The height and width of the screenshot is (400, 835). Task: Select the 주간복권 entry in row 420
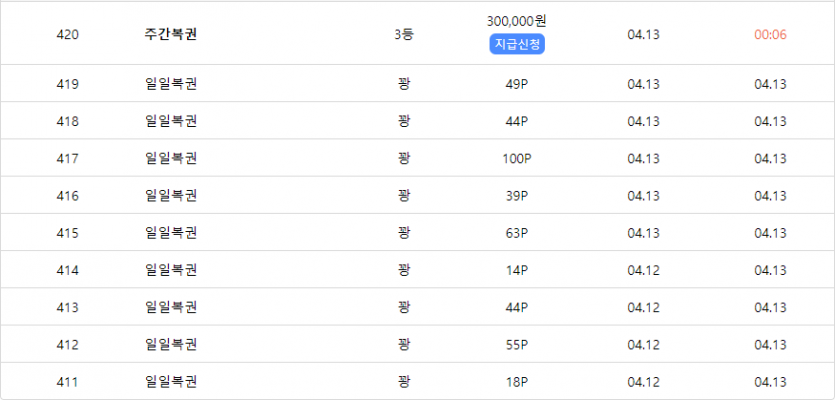coord(170,35)
